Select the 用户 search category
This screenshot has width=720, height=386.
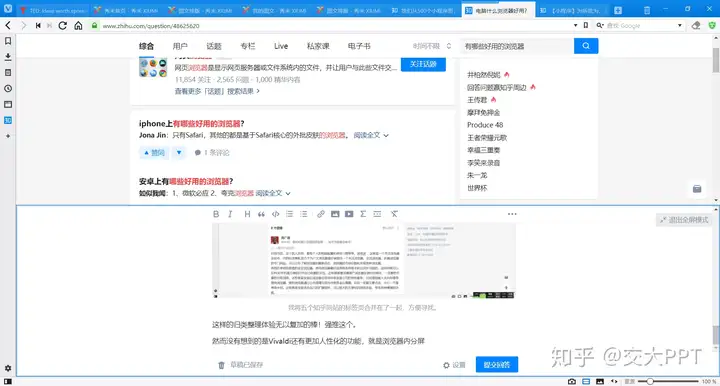(x=180, y=46)
